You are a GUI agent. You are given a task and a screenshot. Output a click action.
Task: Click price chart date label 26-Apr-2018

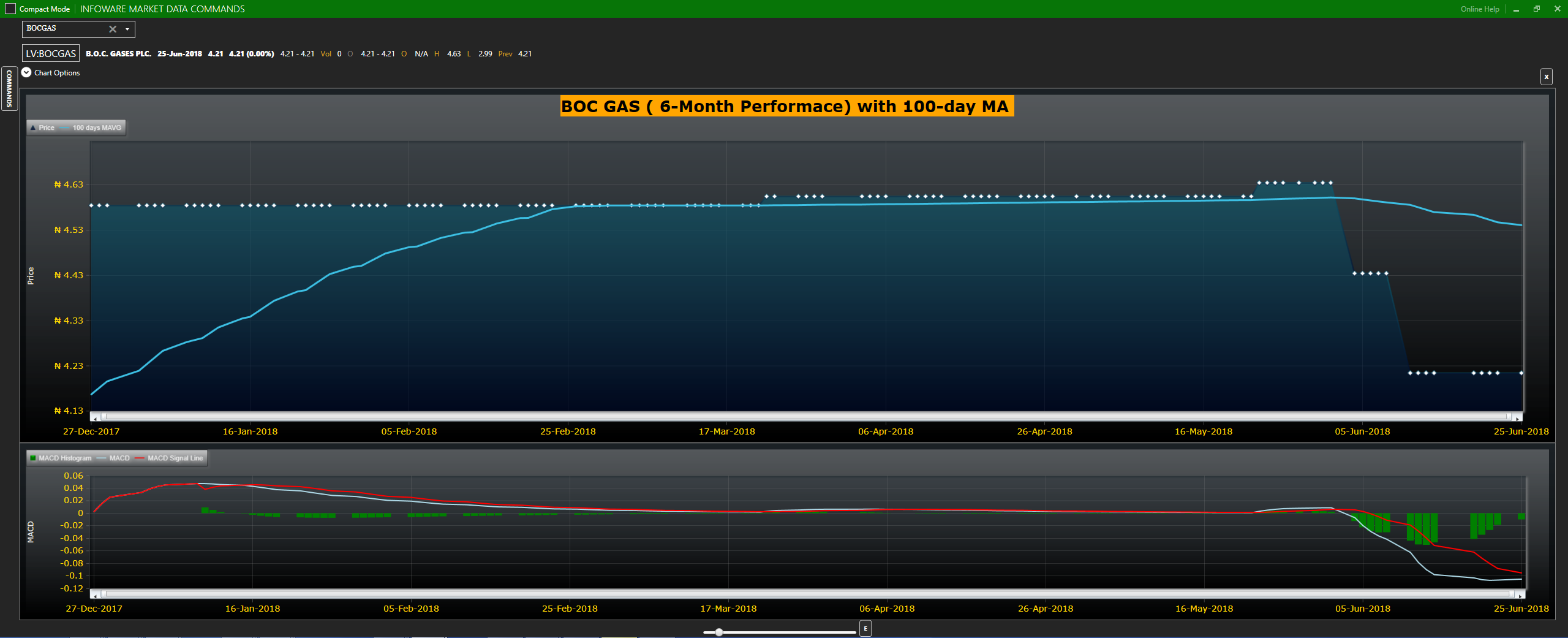(1045, 431)
